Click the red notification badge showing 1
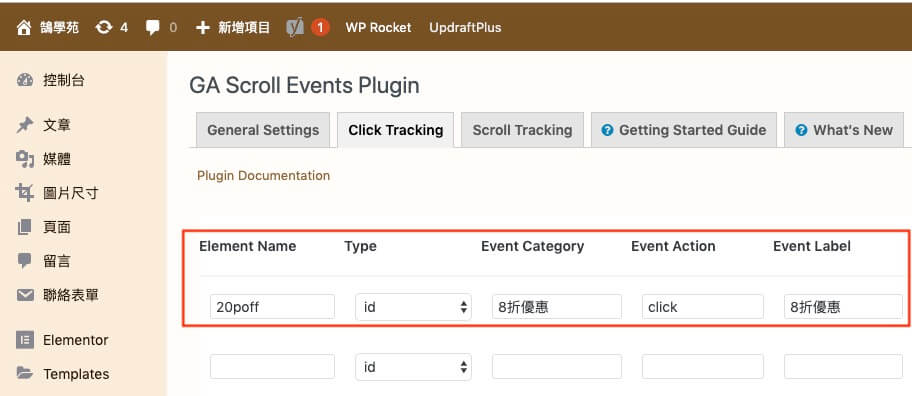Viewport: 912px width, 396px height. [320, 27]
